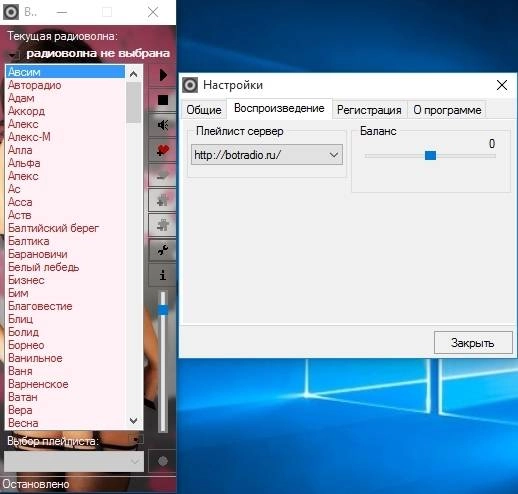Stop playback with the black square button
This screenshot has height=494, width=518.
163,100
